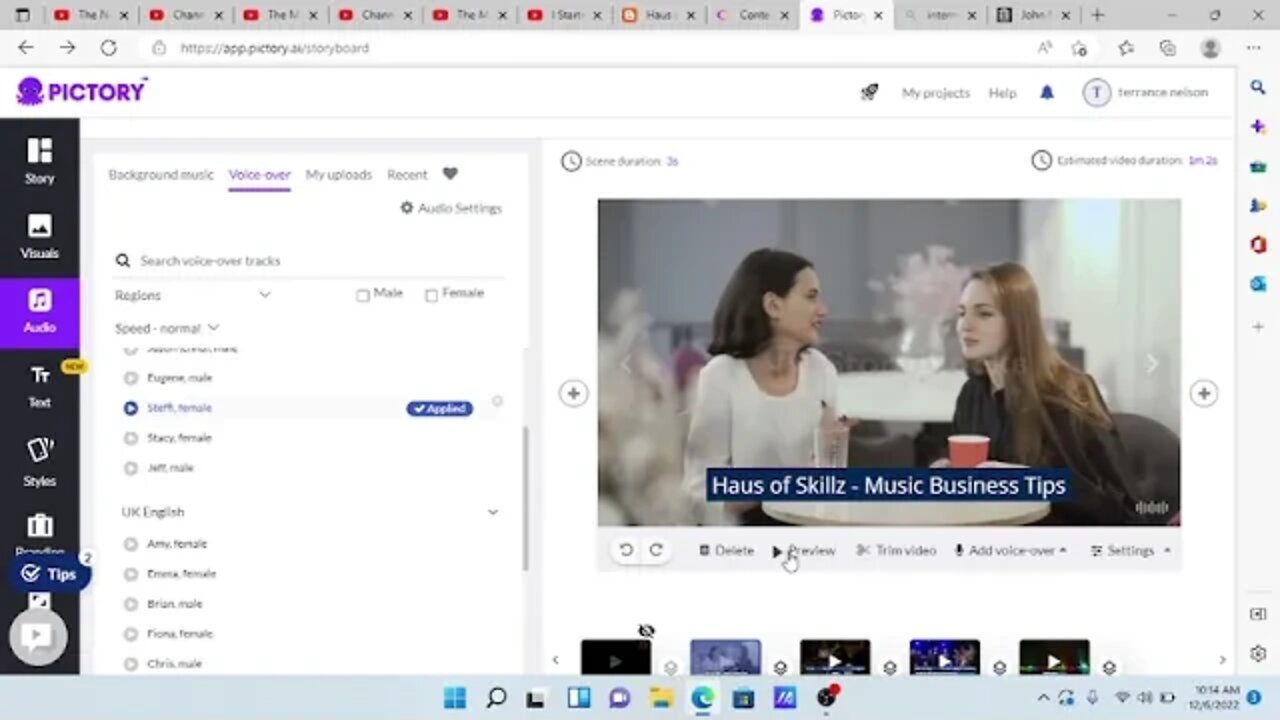The width and height of the screenshot is (1280, 720).
Task: Open the Text section in sidebar
Action: pos(39,385)
